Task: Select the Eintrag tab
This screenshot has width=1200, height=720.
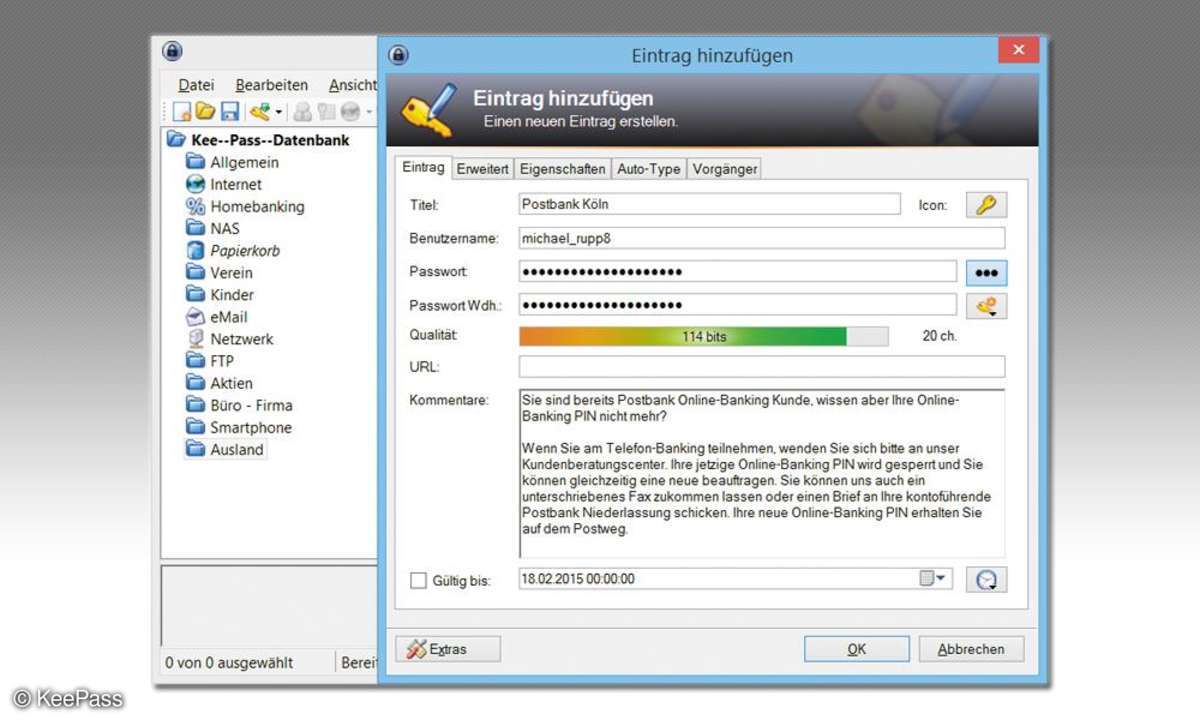Action: [x=423, y=167]
